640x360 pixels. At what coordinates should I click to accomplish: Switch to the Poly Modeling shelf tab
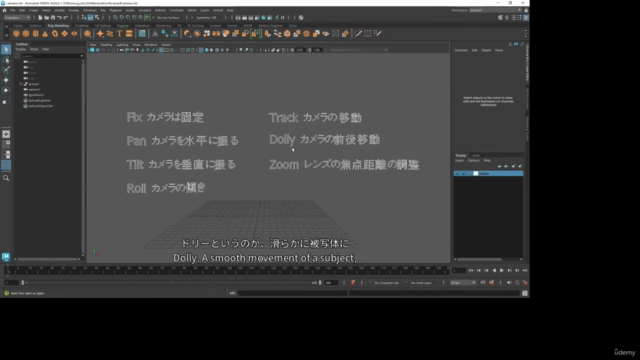[x=58, y=26]
